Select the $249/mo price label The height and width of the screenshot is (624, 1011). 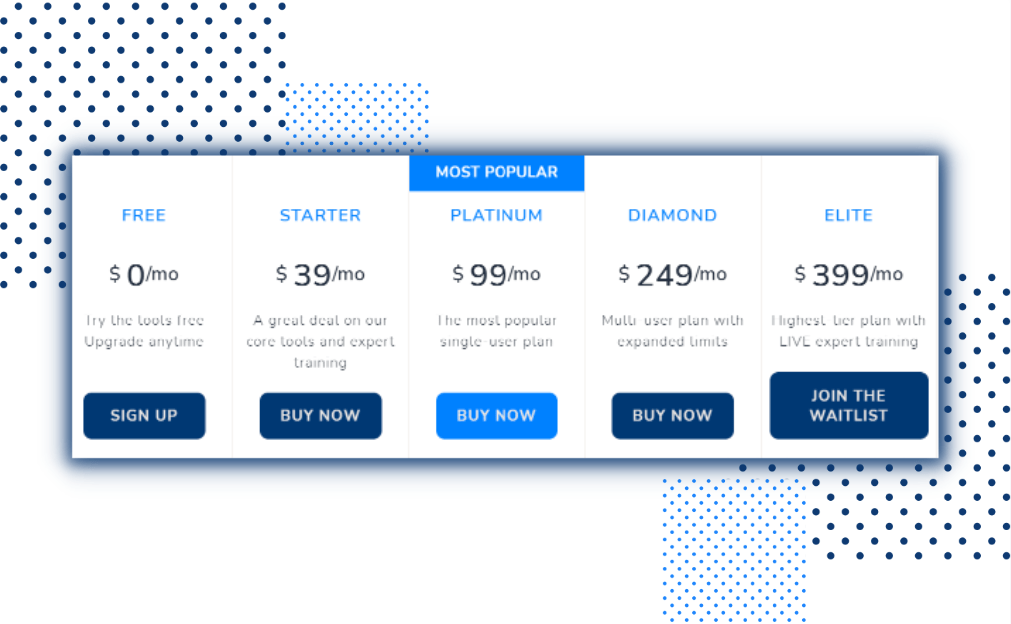(672, 274)
